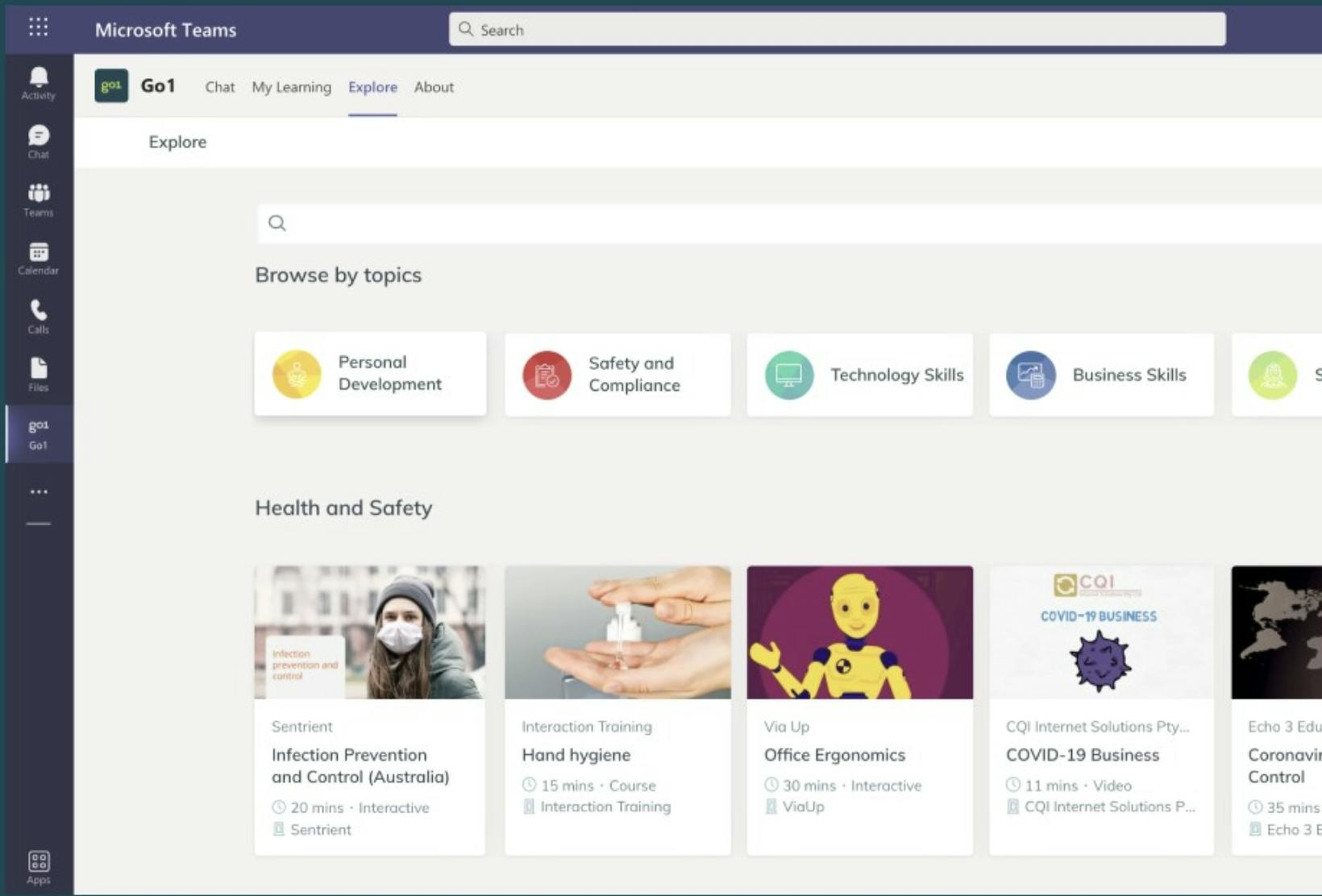This screenshot has width=1322, height=896.
Task: Click the Hand hygiene course title
Action: coord(576,755)
